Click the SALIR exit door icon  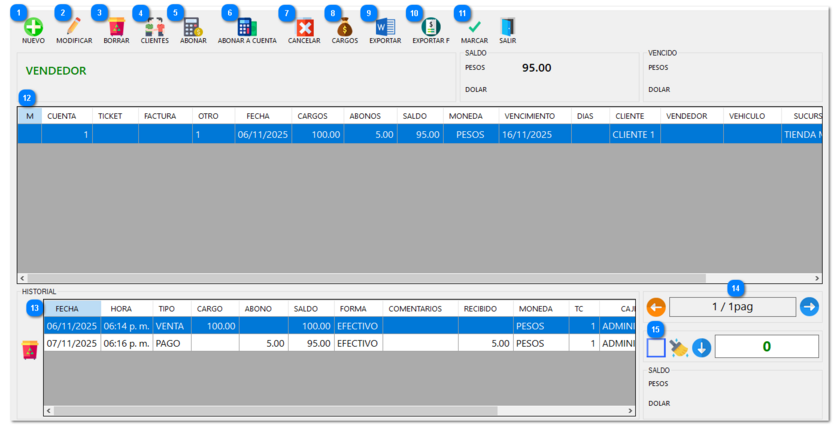507,27
